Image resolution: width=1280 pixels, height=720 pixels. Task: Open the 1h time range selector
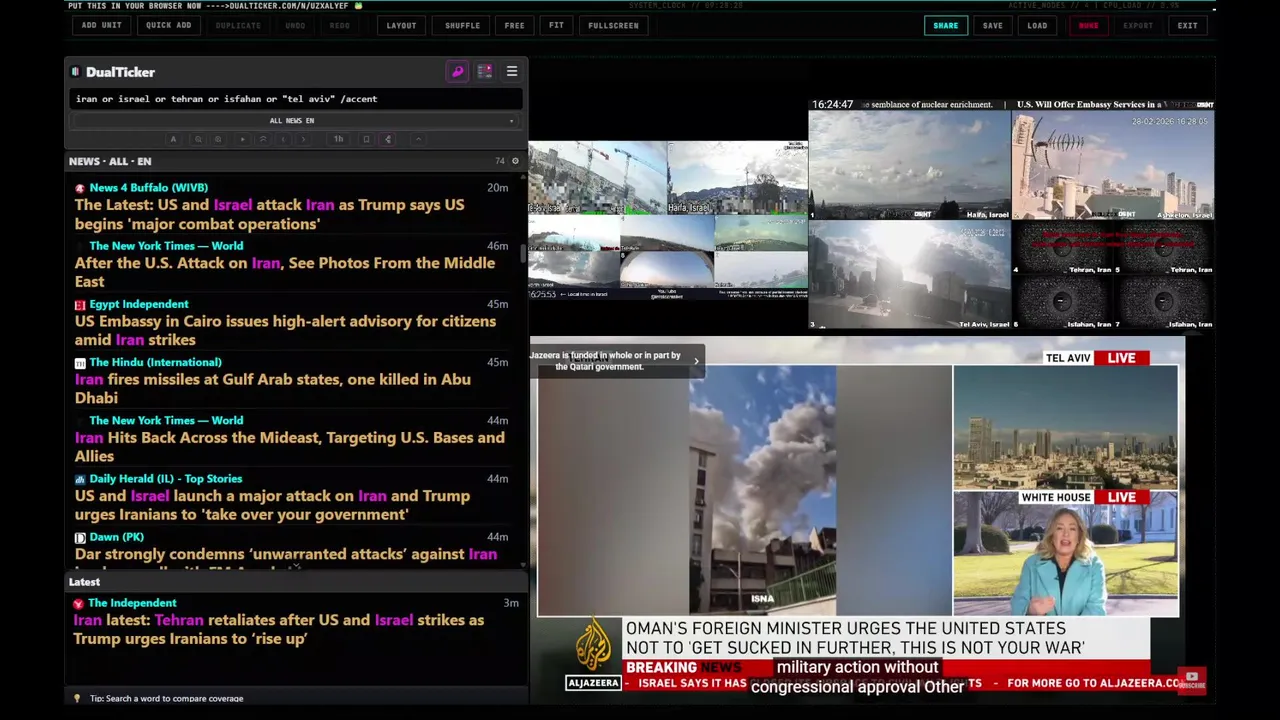point(338,139)
